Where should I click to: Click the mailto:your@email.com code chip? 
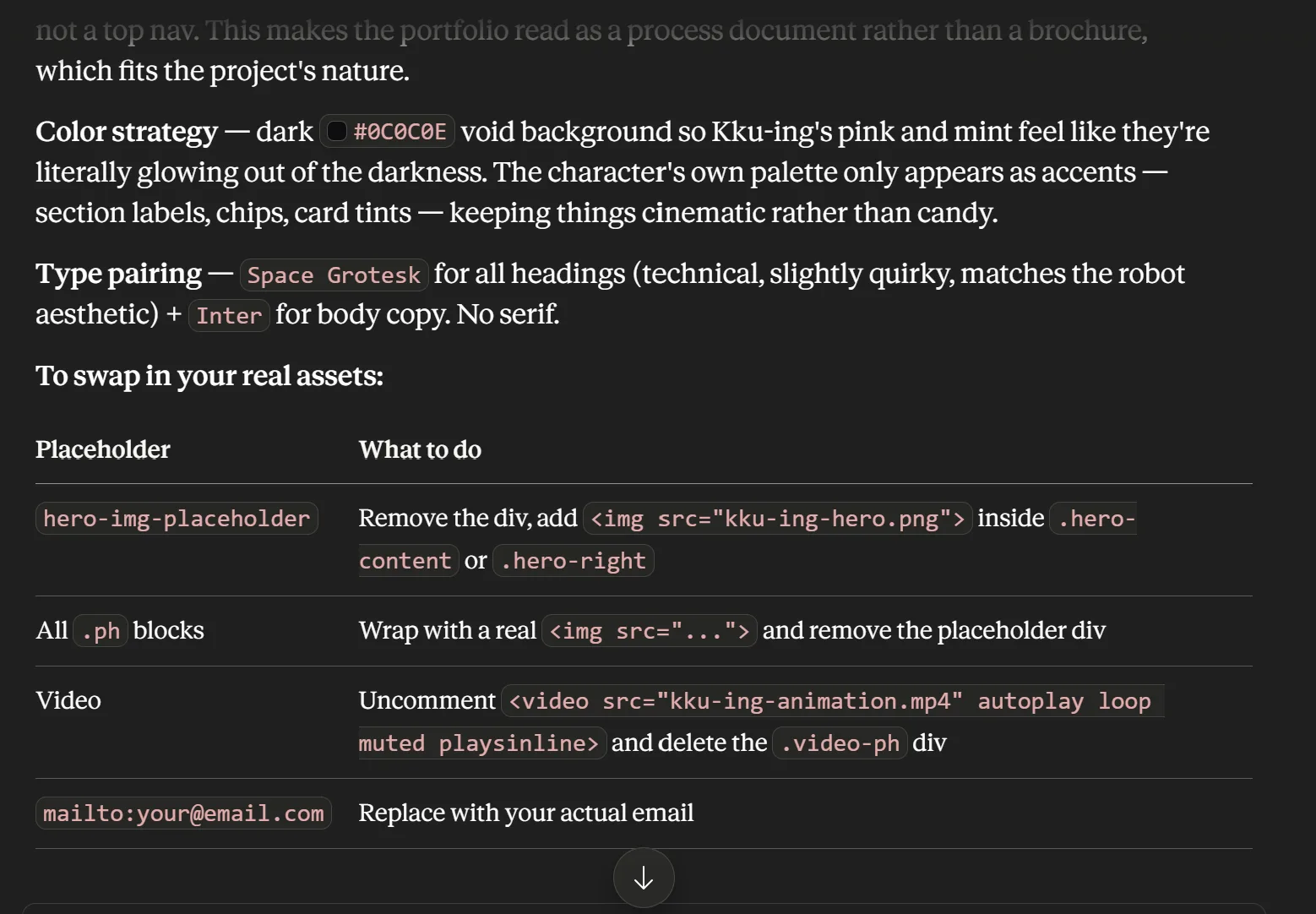pos(183,813)
